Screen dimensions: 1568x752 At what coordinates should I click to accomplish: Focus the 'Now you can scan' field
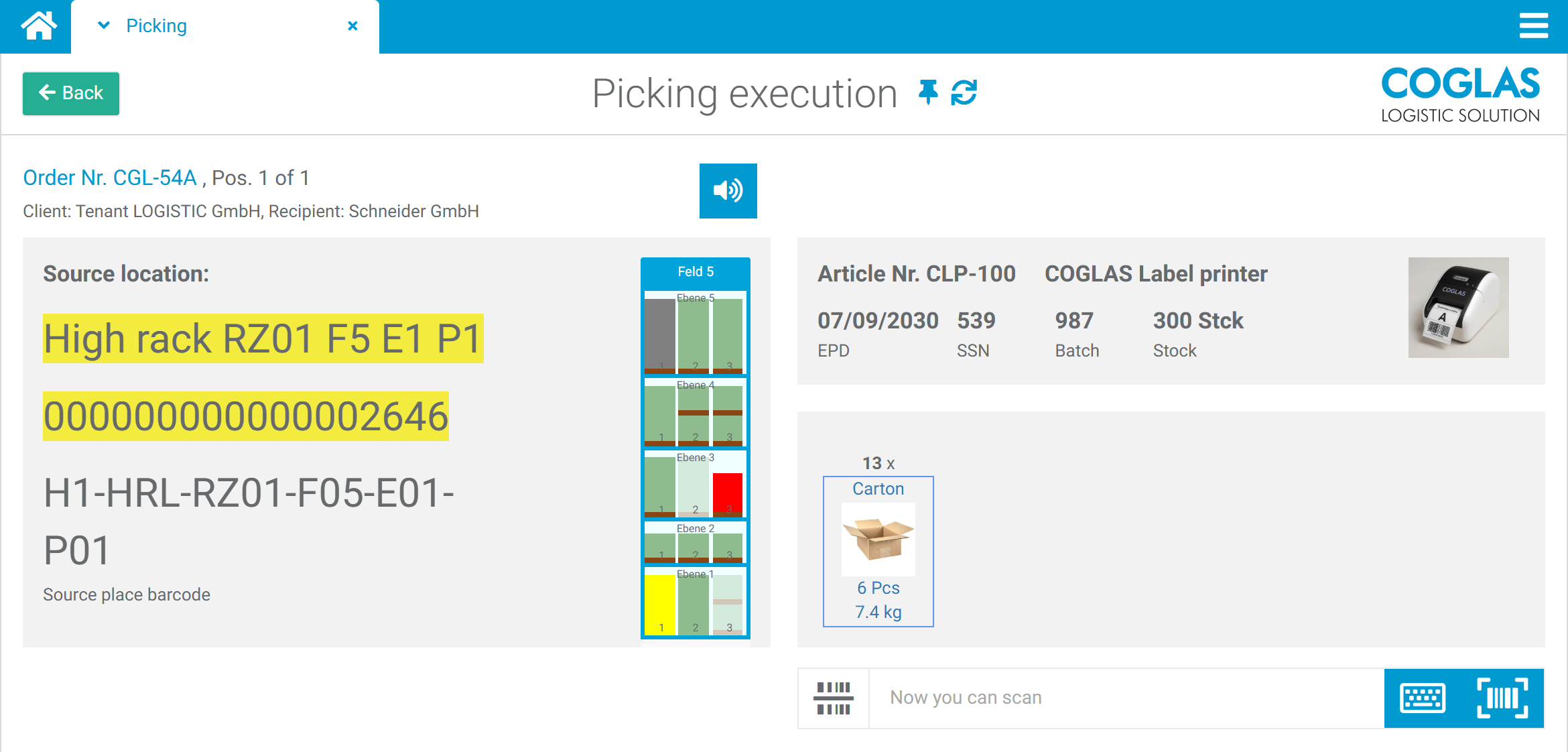[x=1126, y=698]
